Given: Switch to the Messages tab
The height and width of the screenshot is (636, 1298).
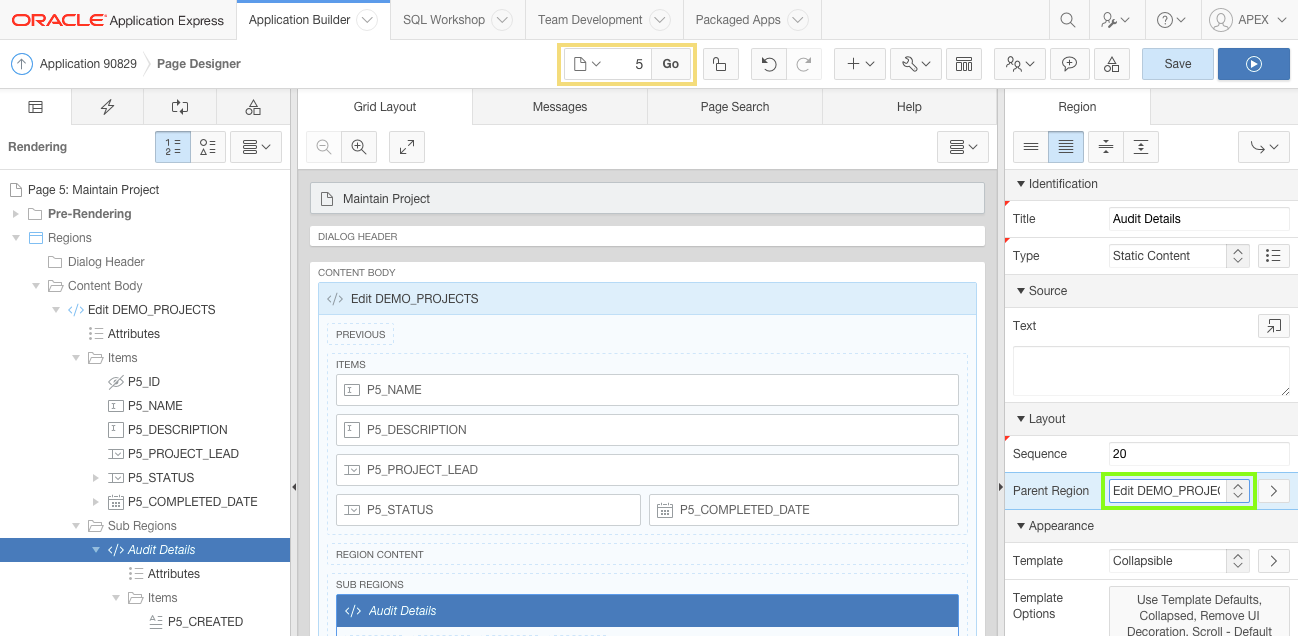Looking at the screenshot, I should tap(559, 107).
